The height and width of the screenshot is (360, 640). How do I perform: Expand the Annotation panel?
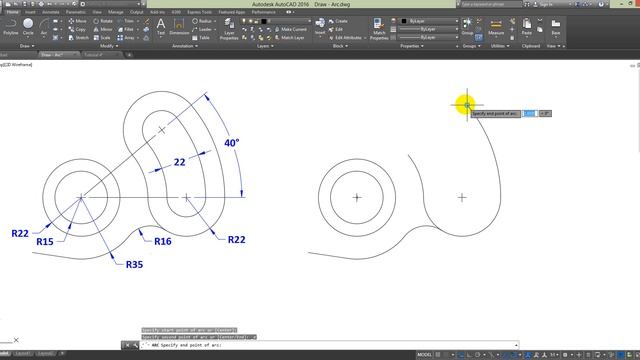click(x=185, y=46)
